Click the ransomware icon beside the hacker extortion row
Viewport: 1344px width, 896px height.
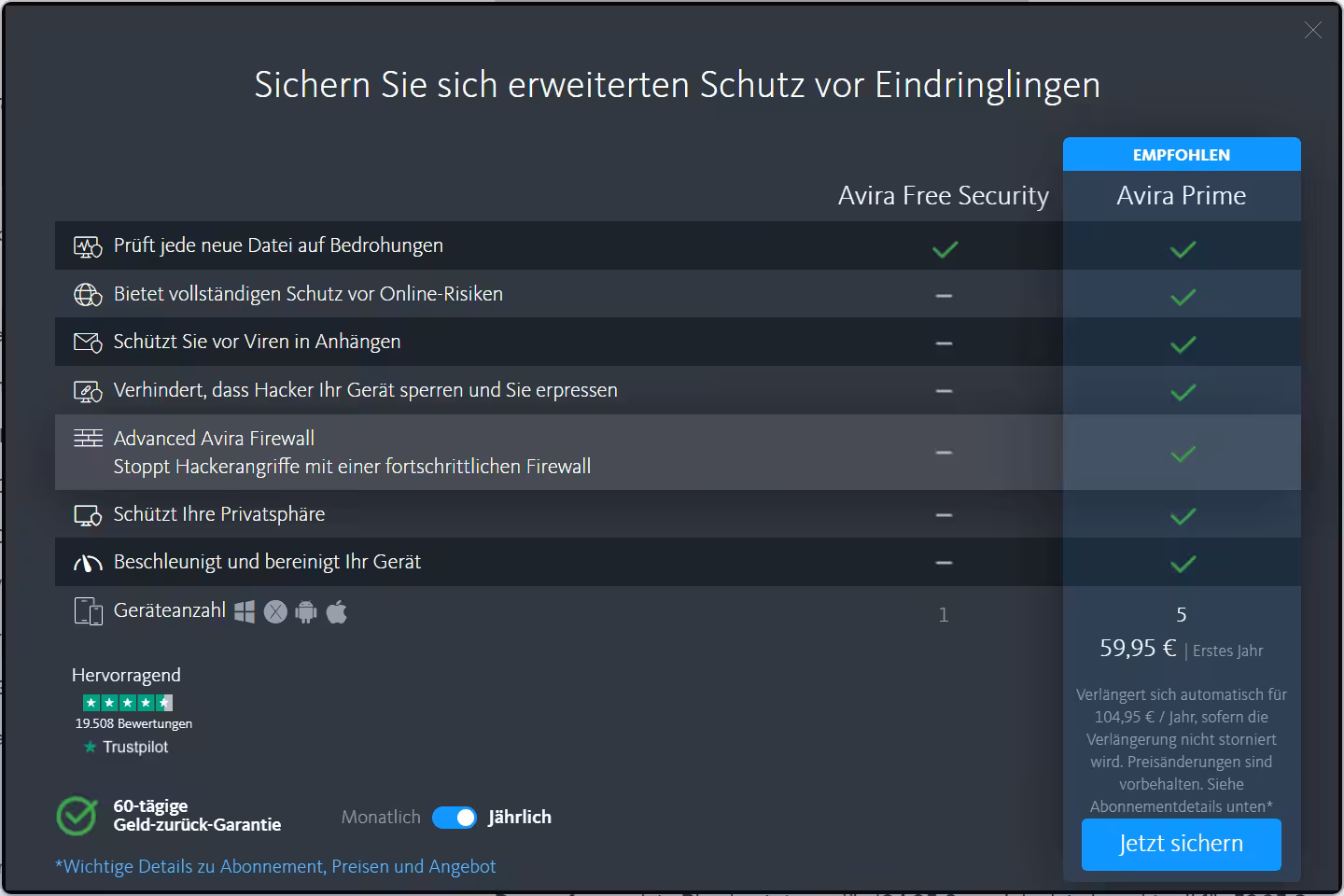click(87, 390)
